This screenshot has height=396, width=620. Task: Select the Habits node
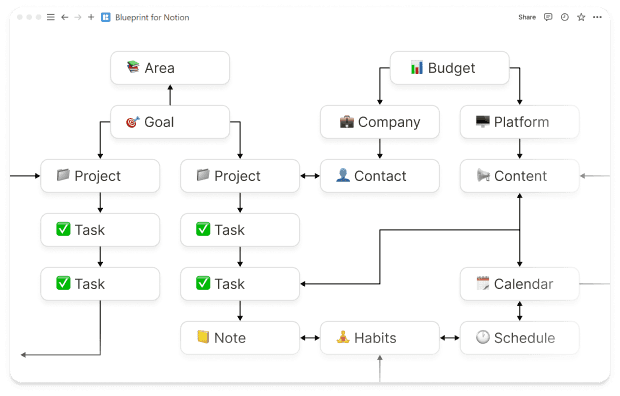coord(380,338)
